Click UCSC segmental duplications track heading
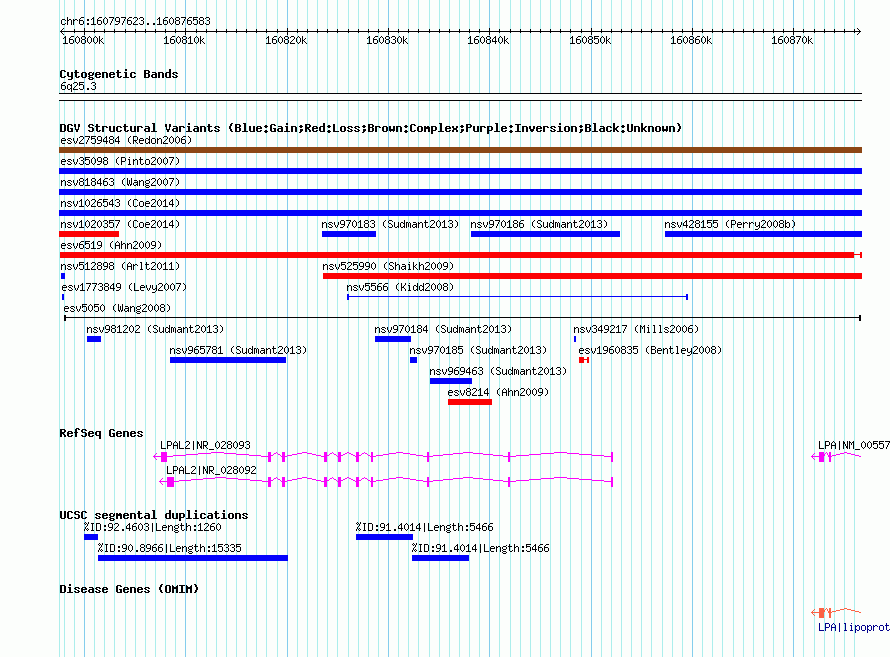 [x=154, y=515]
